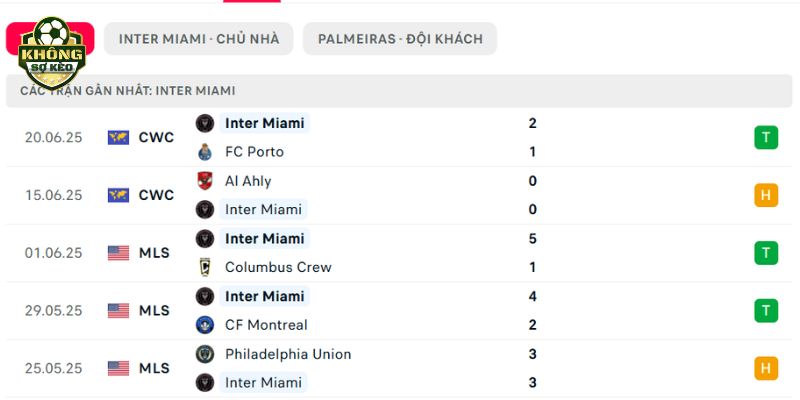Click the orange H badge for the Philadelphia match
This screenshot has width=800, height=400.
766,368
